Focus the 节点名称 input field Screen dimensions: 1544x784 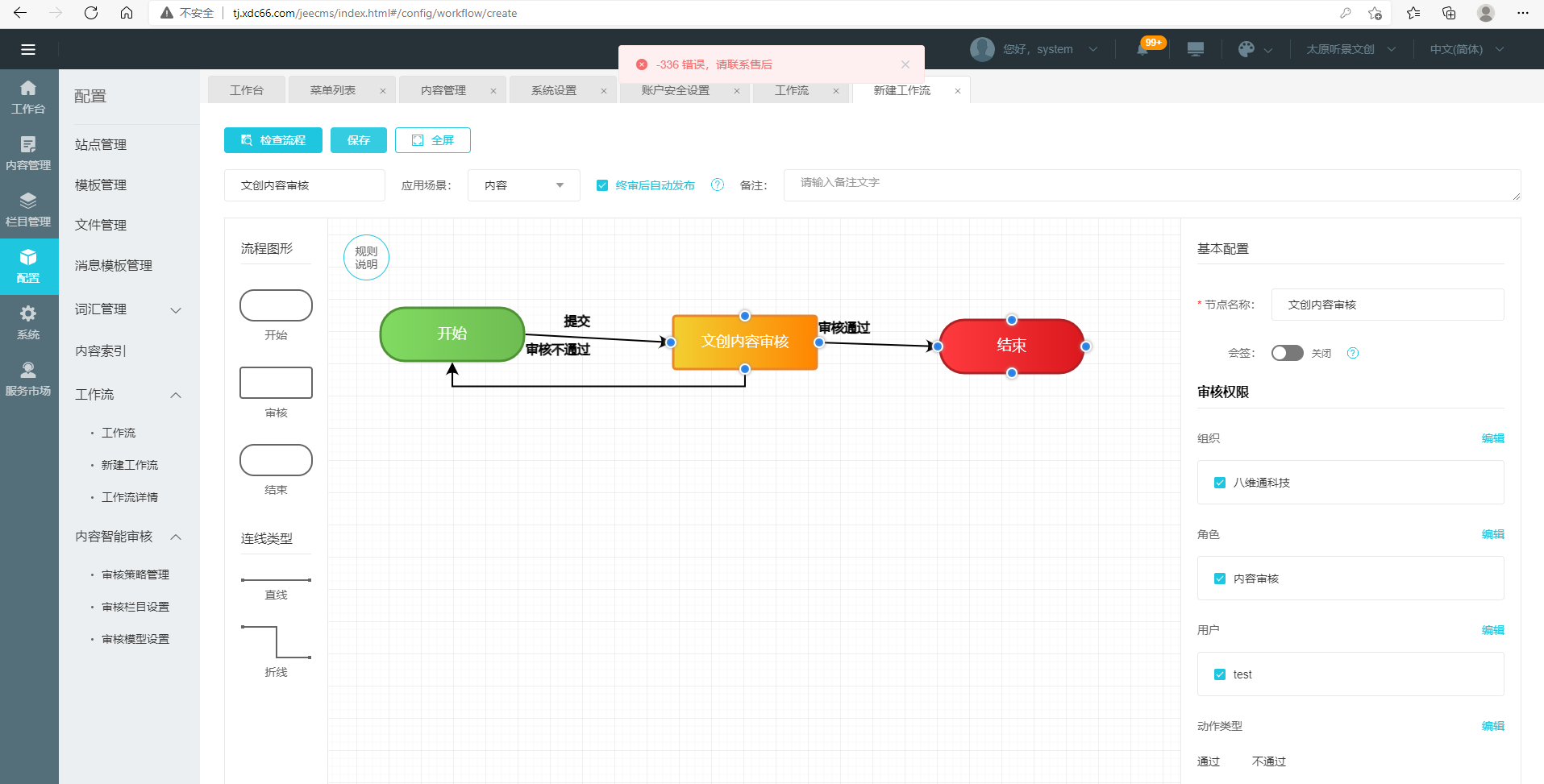[1388, 305]
